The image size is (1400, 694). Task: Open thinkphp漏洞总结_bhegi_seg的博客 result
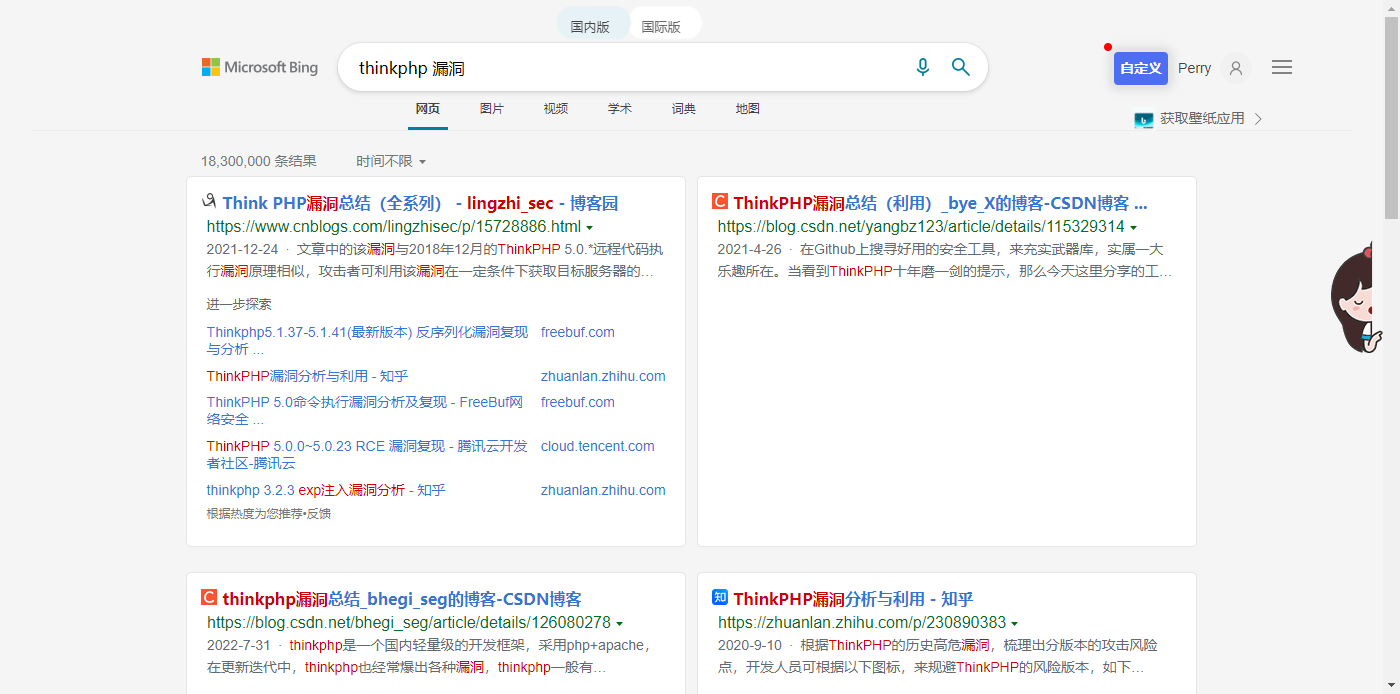pyautogui.click(x=402, y=599)
